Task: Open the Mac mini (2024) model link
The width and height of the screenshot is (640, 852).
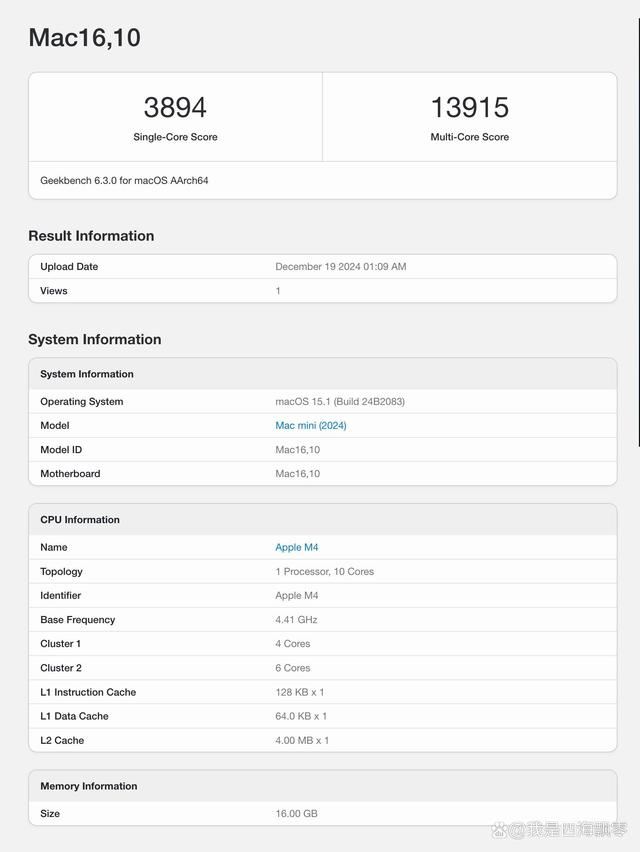Action: click(310, 425)
